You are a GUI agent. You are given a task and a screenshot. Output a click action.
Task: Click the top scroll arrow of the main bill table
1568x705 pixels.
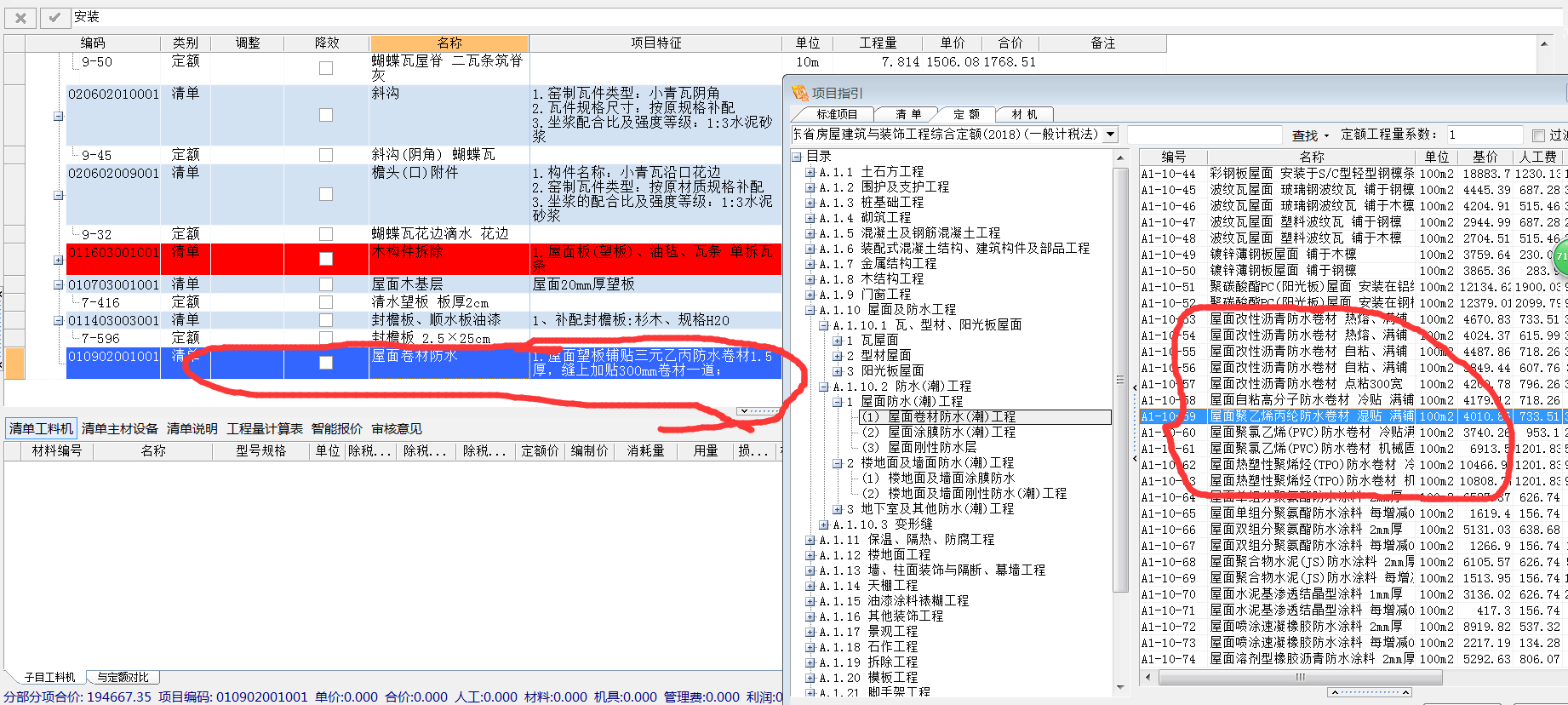click(1544, 43)
